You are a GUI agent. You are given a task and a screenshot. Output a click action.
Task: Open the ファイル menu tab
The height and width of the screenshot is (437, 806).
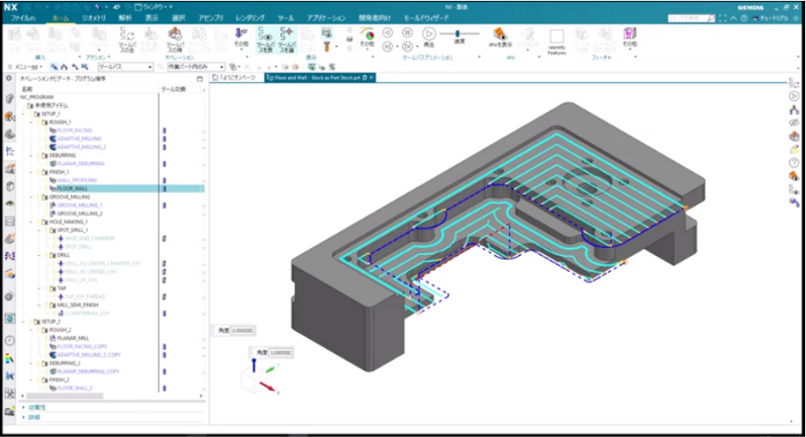[23, 18]
